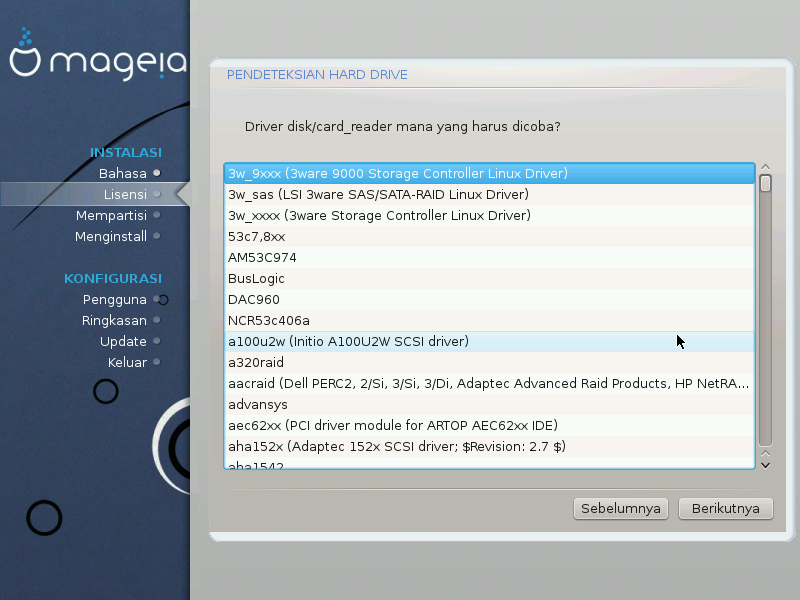The height and width of the screenshot is (600, 800).
Task: Choose the a100u2w Initio SCSI driver
Action: [489, 341]
